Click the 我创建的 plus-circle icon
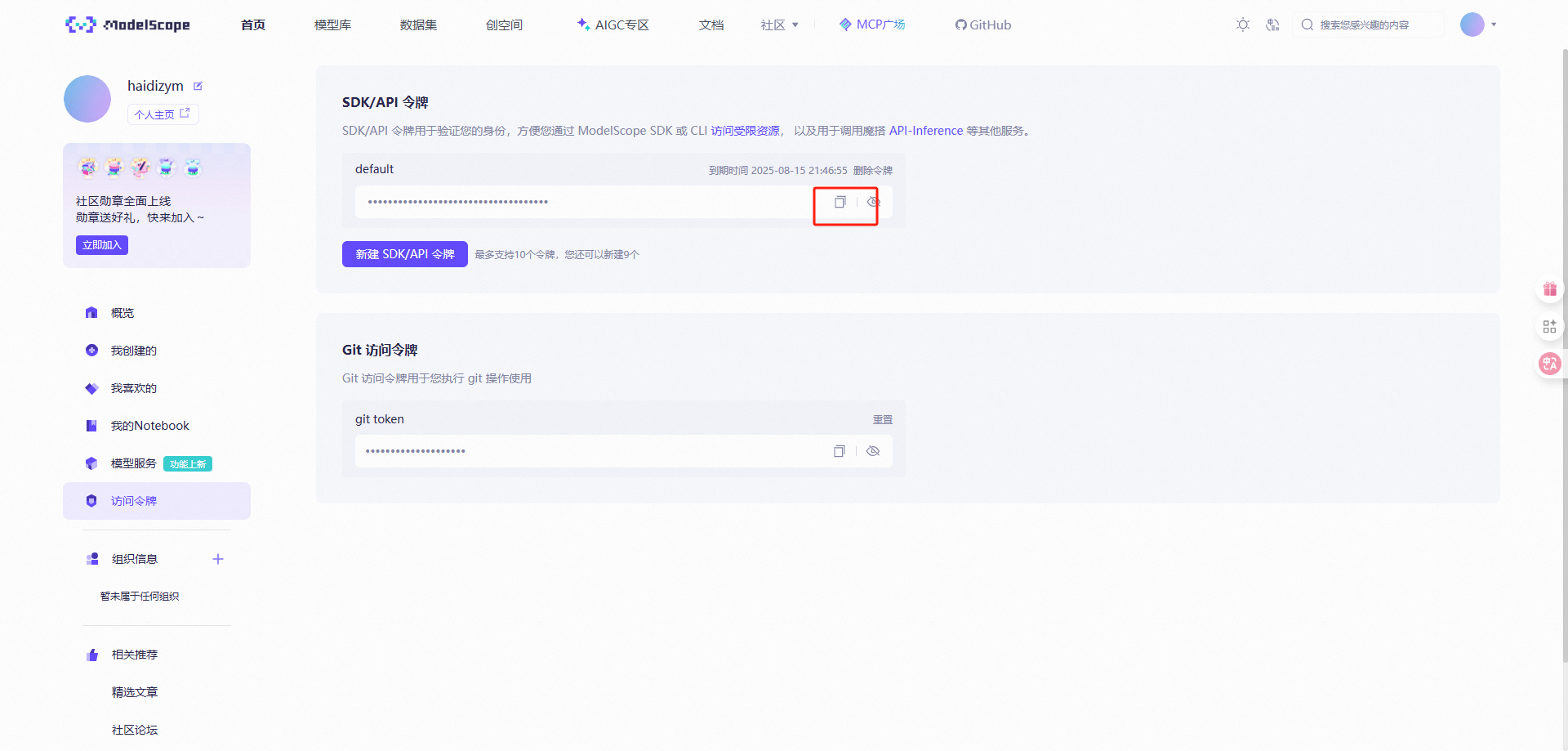The height and width of the screenshot is (751, 1568). [91, 351]
